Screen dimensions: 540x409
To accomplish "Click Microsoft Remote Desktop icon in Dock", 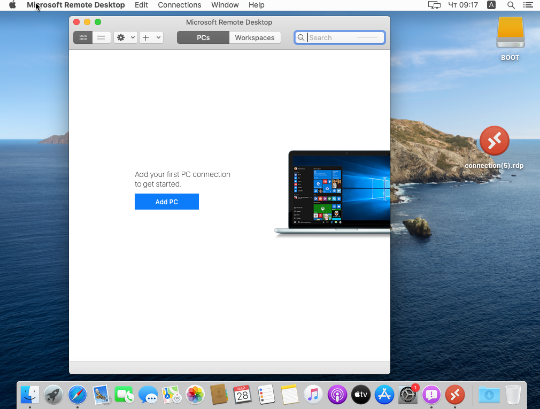I will coord(455,395).
